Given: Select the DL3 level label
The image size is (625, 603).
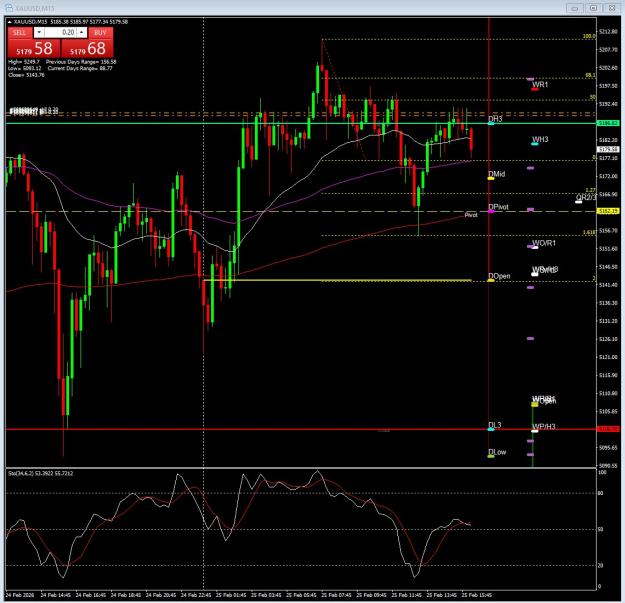Looking at the screenshot, I should click(x=495, y=425).
